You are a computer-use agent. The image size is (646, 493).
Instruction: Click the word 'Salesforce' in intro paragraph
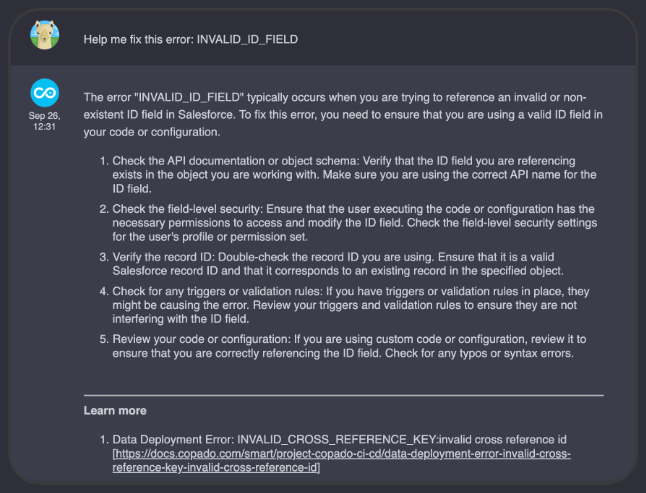(x=206, y=114)
